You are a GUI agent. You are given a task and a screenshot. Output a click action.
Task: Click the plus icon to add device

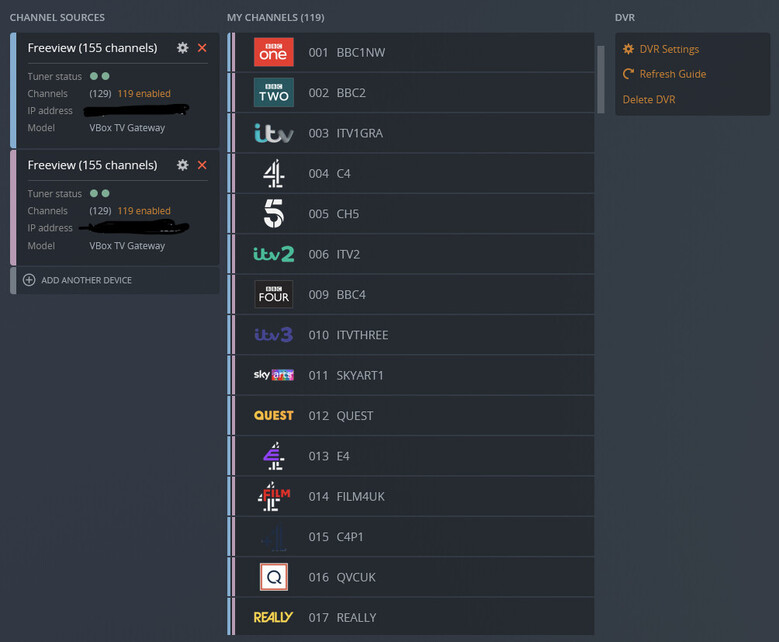coord(29,280)
